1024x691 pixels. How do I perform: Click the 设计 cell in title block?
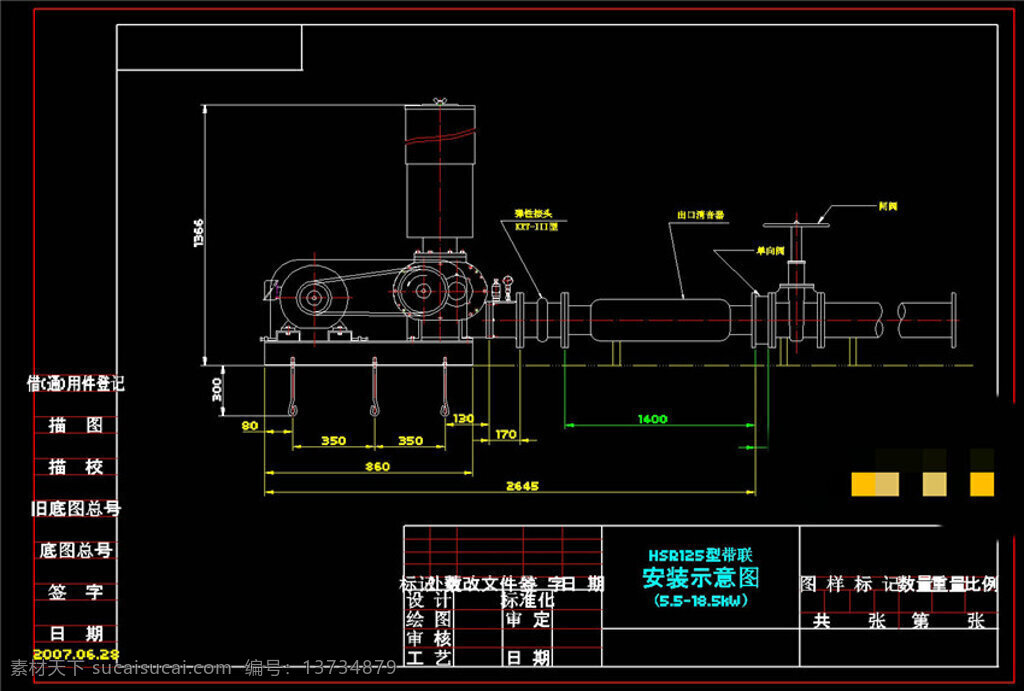tap(428, 600)
